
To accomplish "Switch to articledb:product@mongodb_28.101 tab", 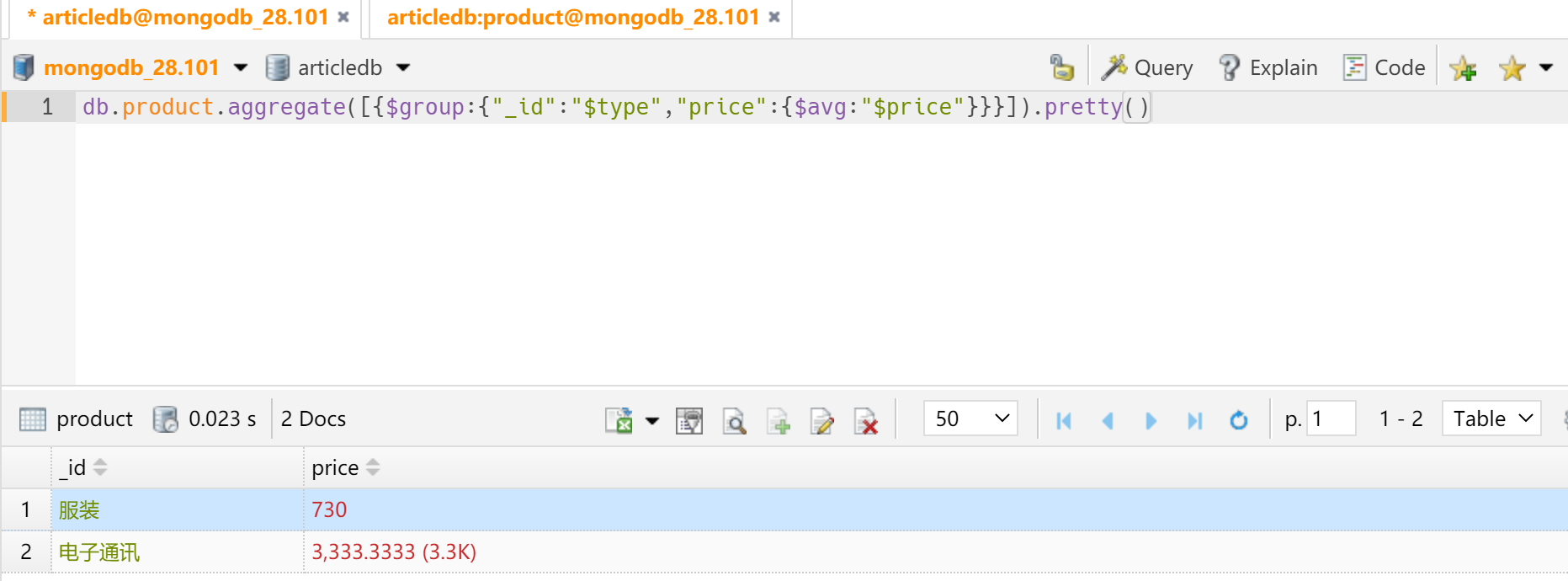I will (x=572, y=18).
